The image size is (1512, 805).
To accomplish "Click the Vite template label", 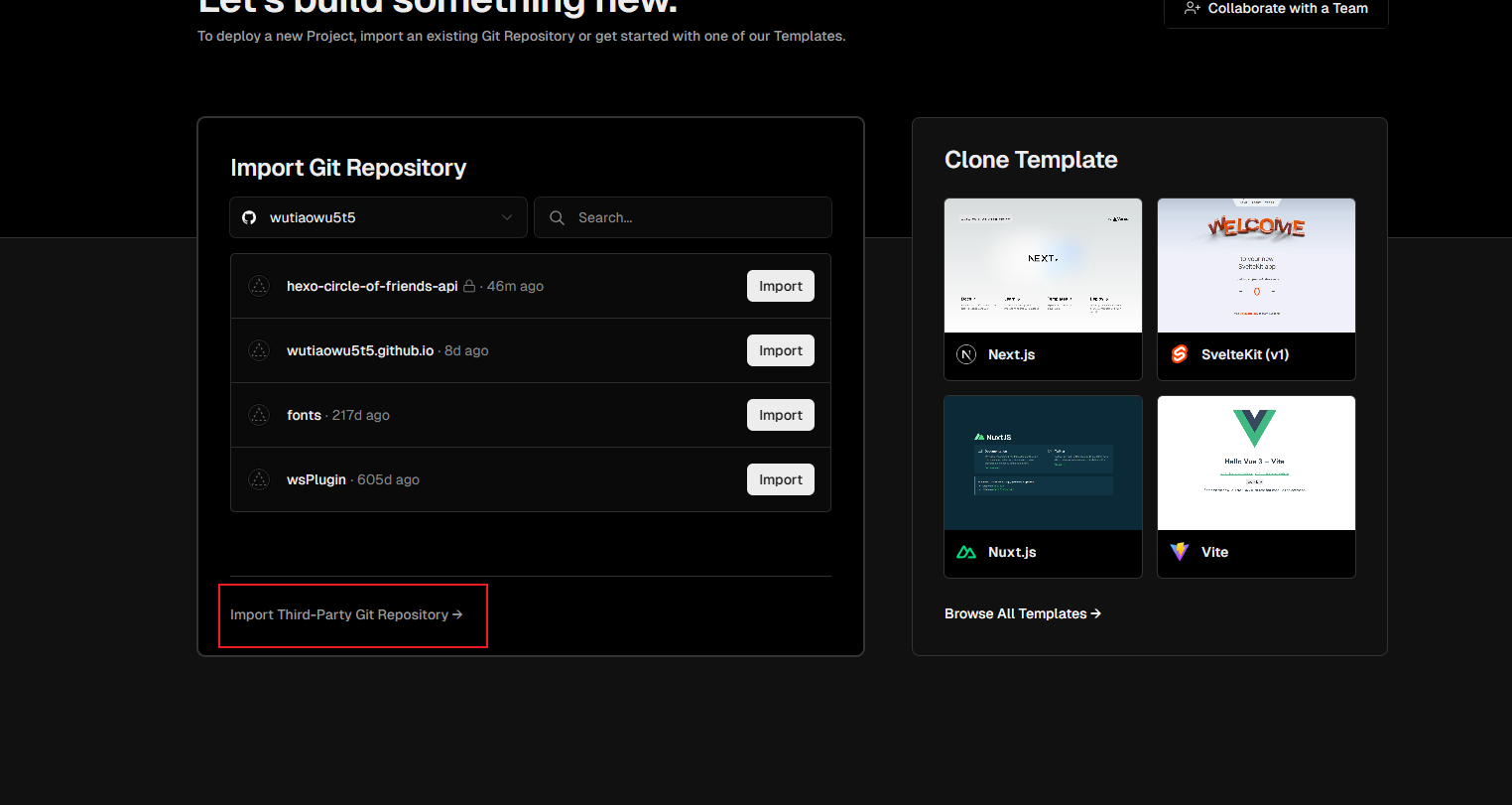I will pos(1214,552).
